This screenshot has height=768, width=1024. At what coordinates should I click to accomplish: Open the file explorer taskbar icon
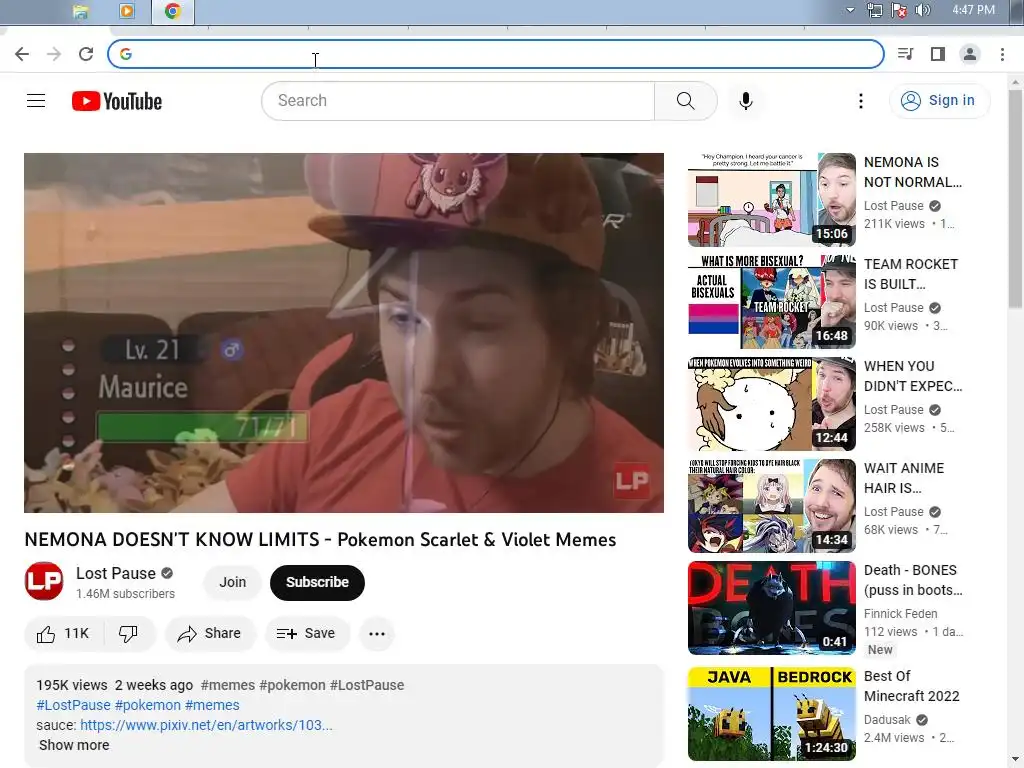point(80,12)
